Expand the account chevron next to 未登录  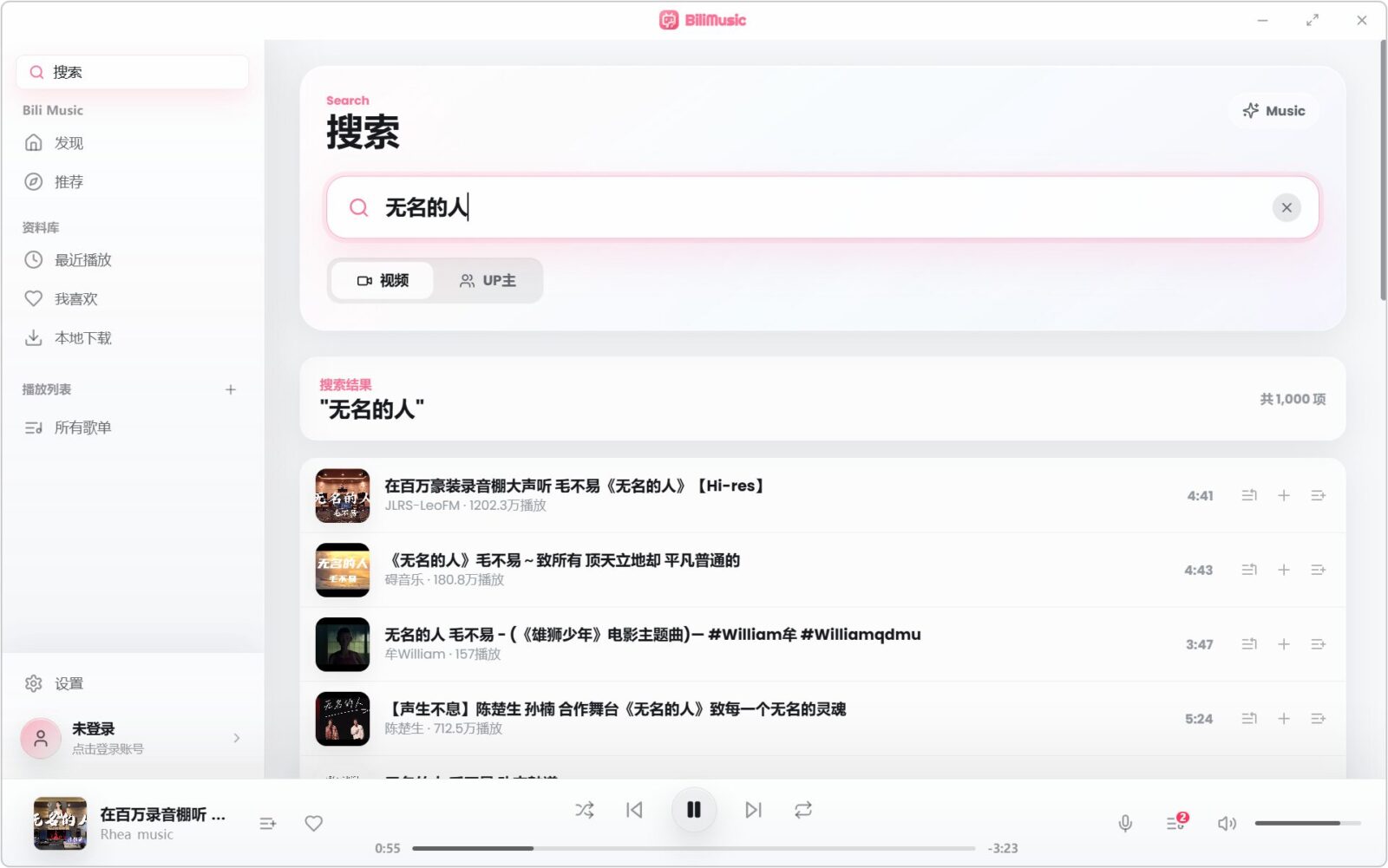coord(237,739)
